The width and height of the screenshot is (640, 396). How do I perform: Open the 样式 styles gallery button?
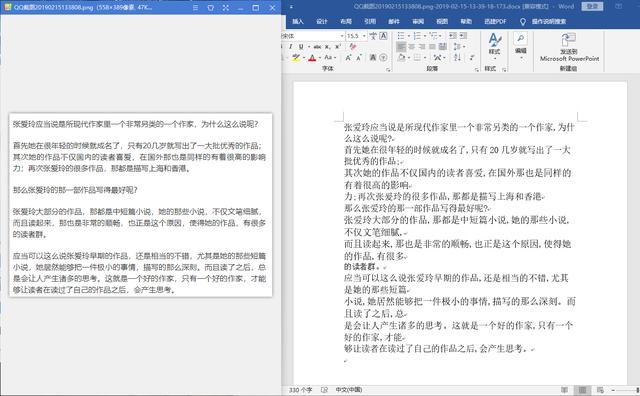(494, 46)
